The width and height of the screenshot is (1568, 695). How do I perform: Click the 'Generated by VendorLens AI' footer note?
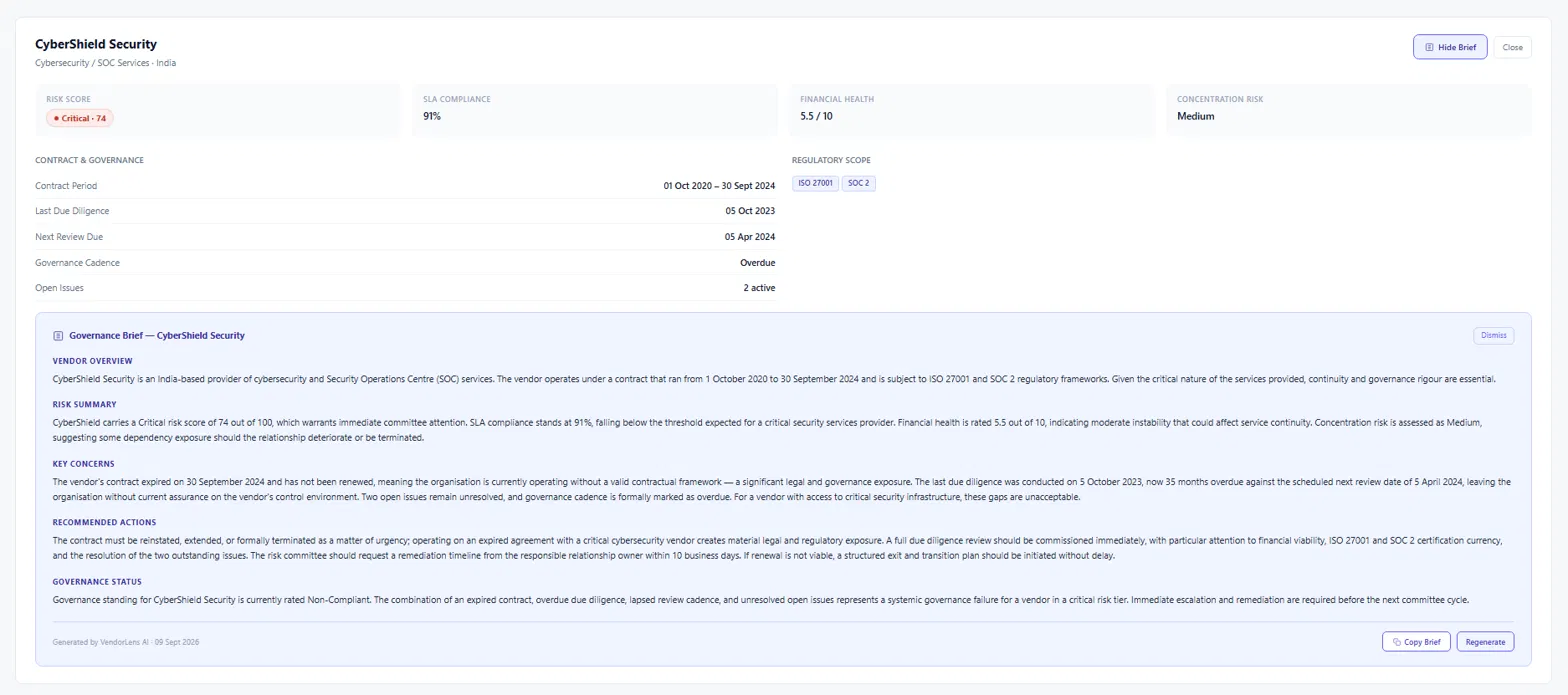[x=126, y=642]
